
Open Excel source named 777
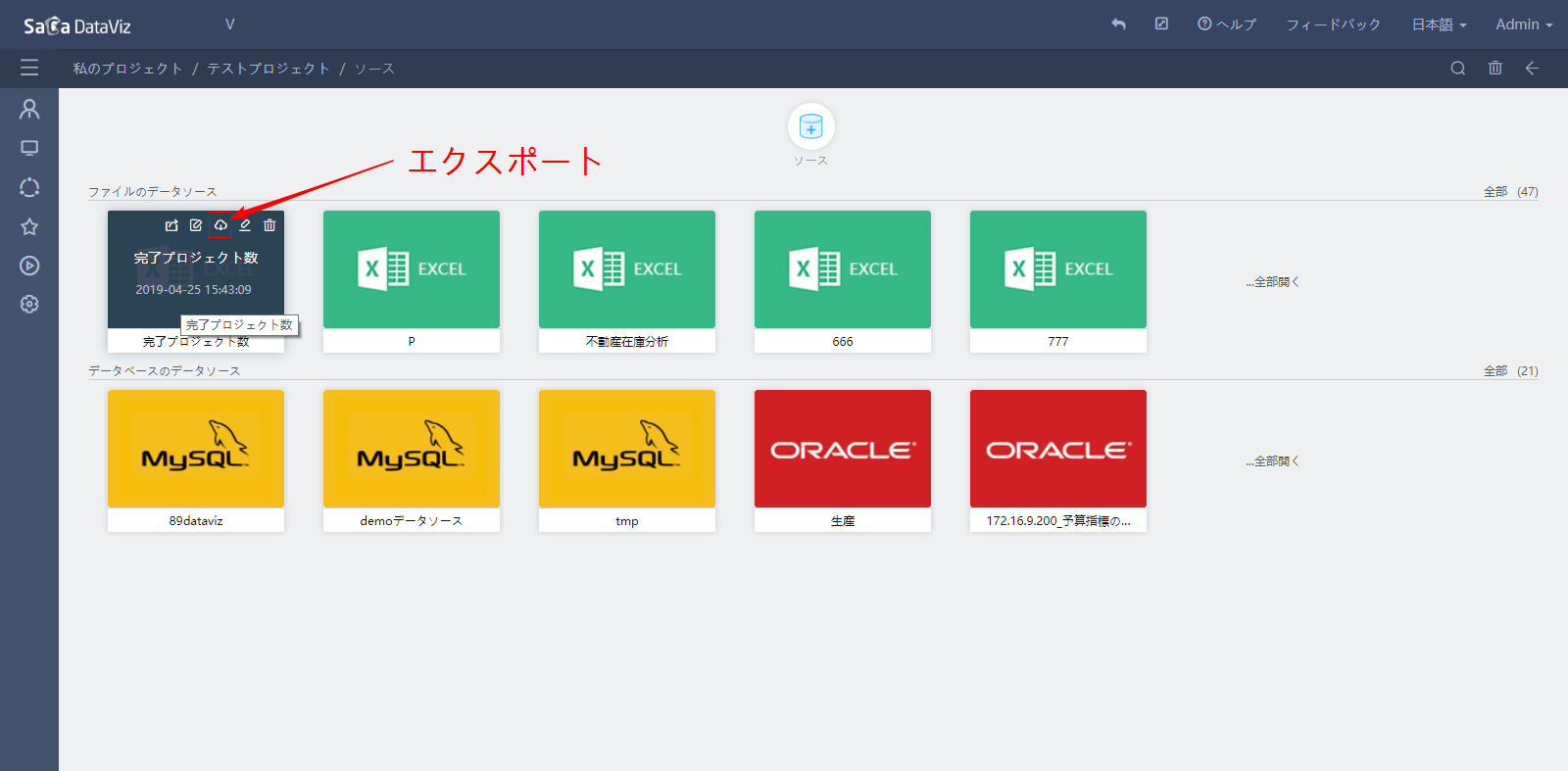coord(1058,281)
